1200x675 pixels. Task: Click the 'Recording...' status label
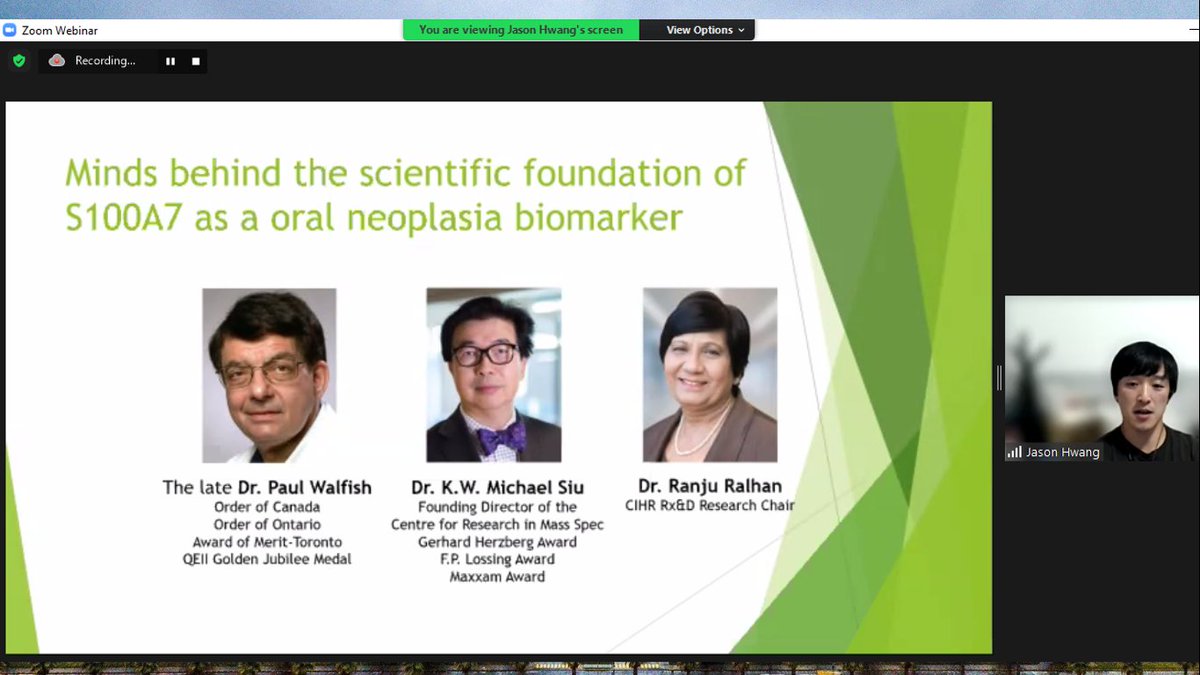pos(105,61)
